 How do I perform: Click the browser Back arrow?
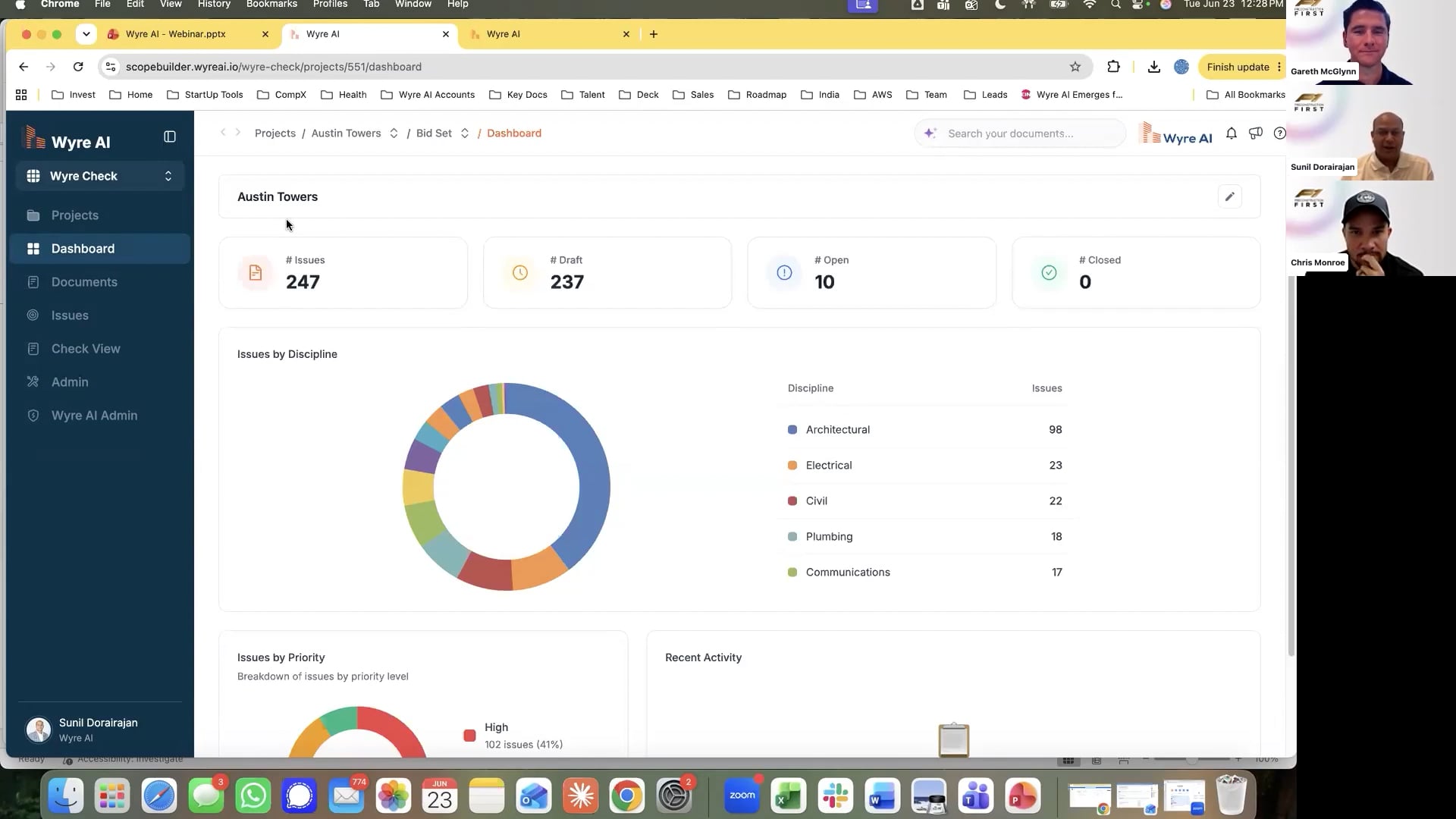point(24,67)
